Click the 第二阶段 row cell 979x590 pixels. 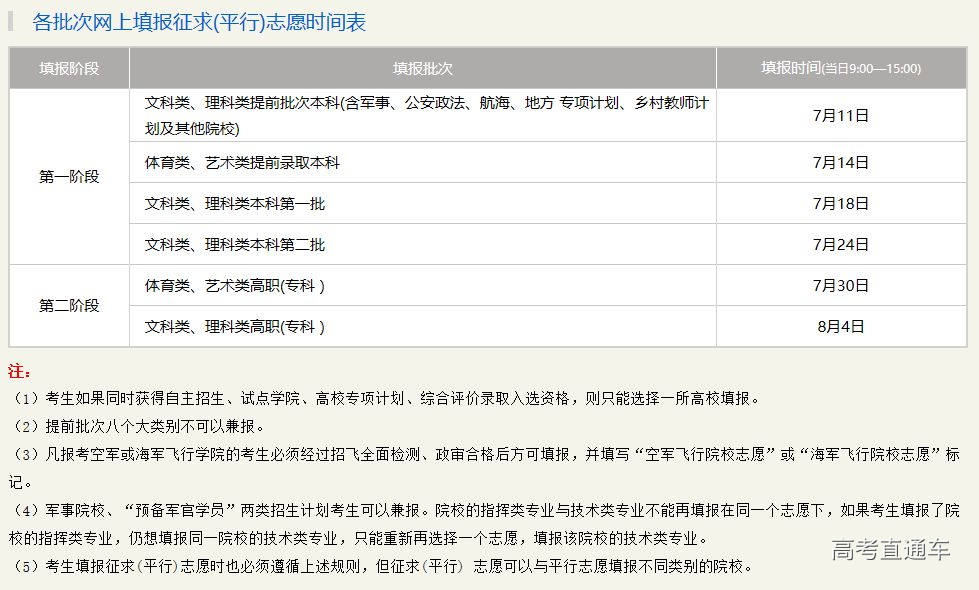(69, 306)
